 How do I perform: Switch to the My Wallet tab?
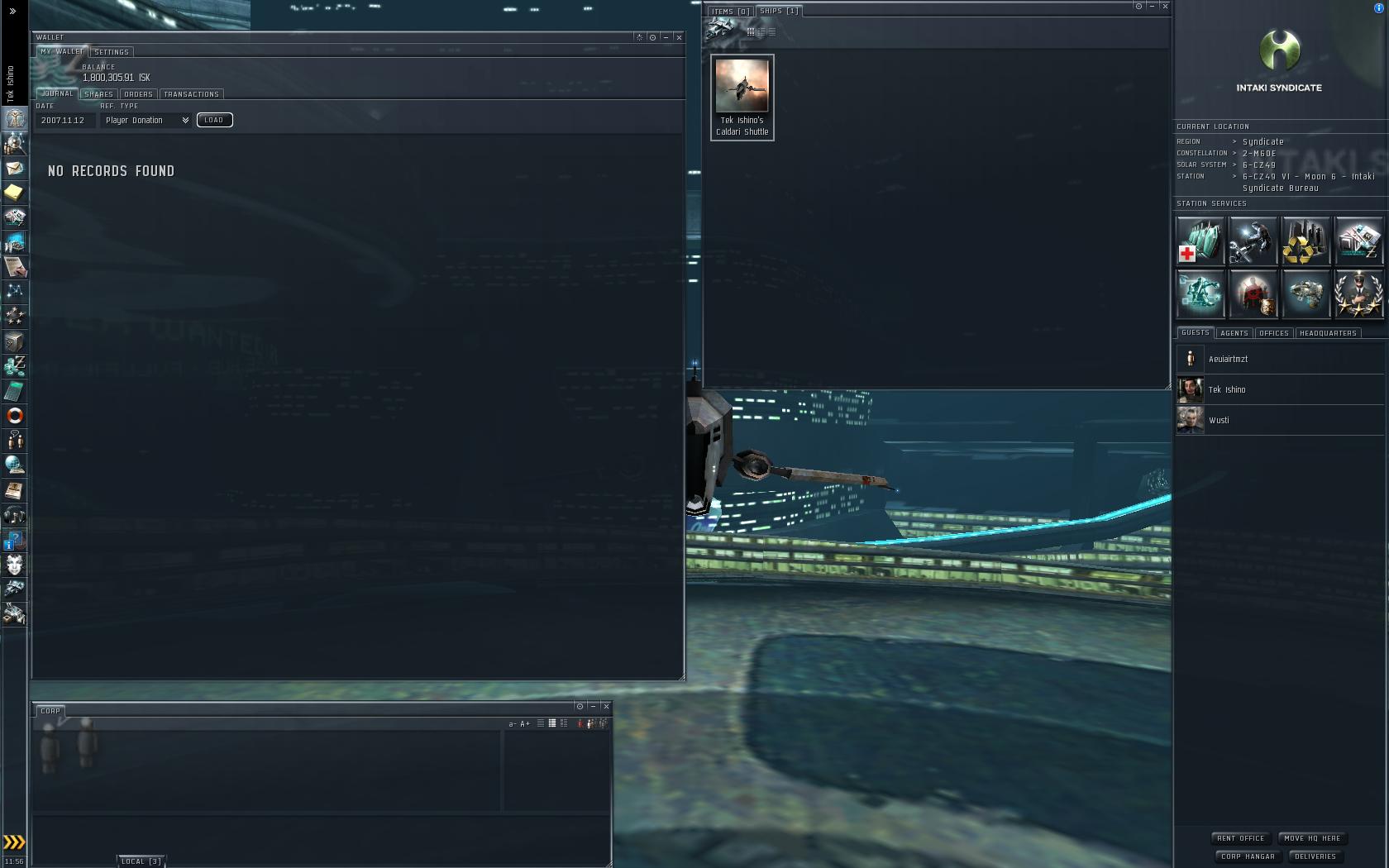[62, 51]
